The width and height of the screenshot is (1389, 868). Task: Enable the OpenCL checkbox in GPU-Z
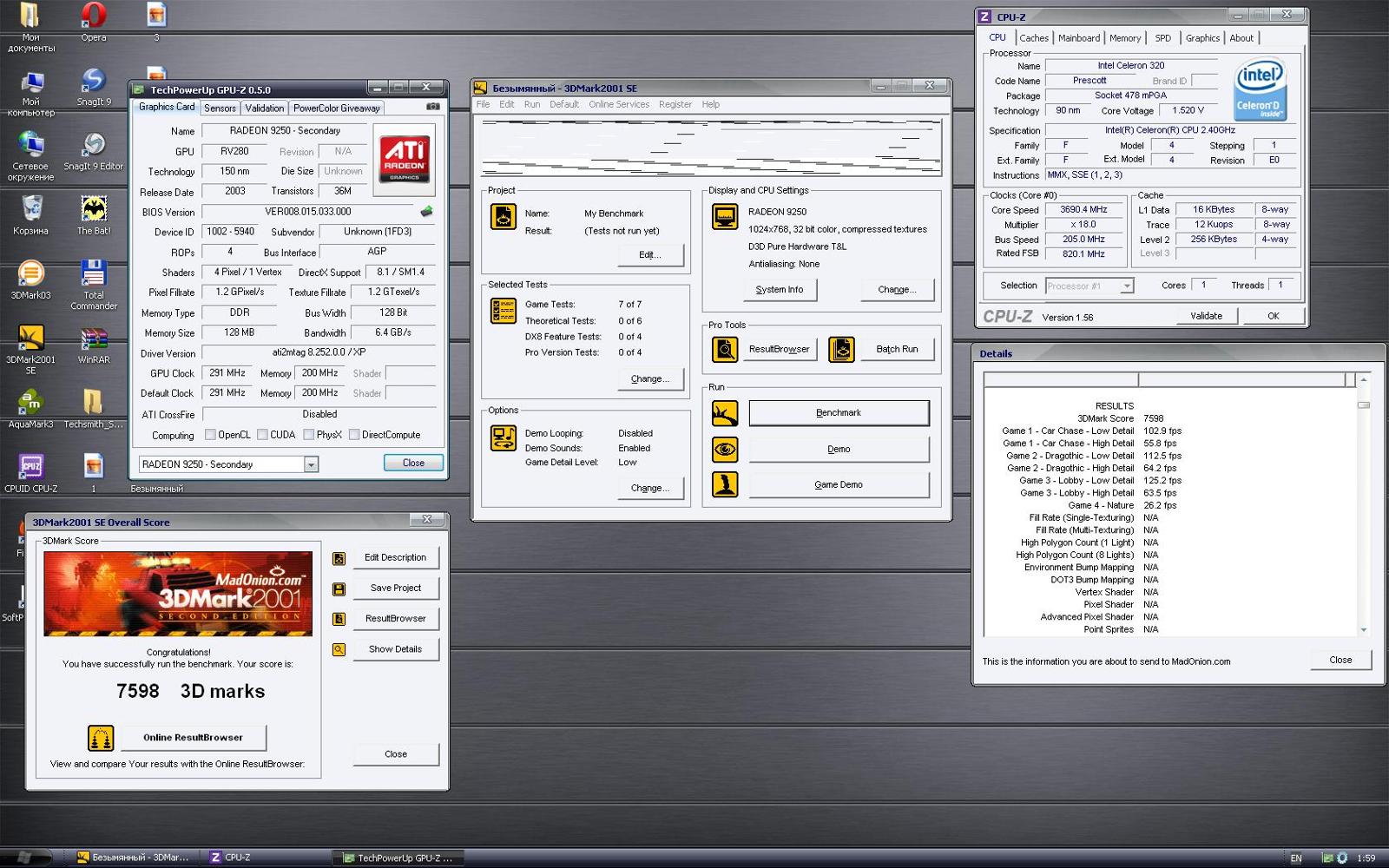click(210, 435)
